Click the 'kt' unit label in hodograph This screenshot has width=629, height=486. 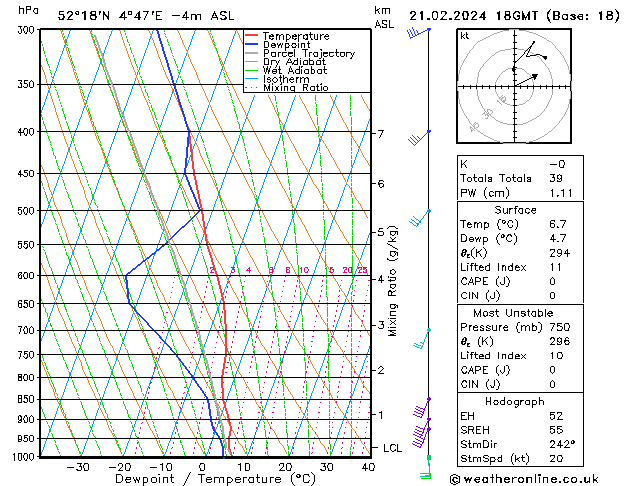pos(465,36)
